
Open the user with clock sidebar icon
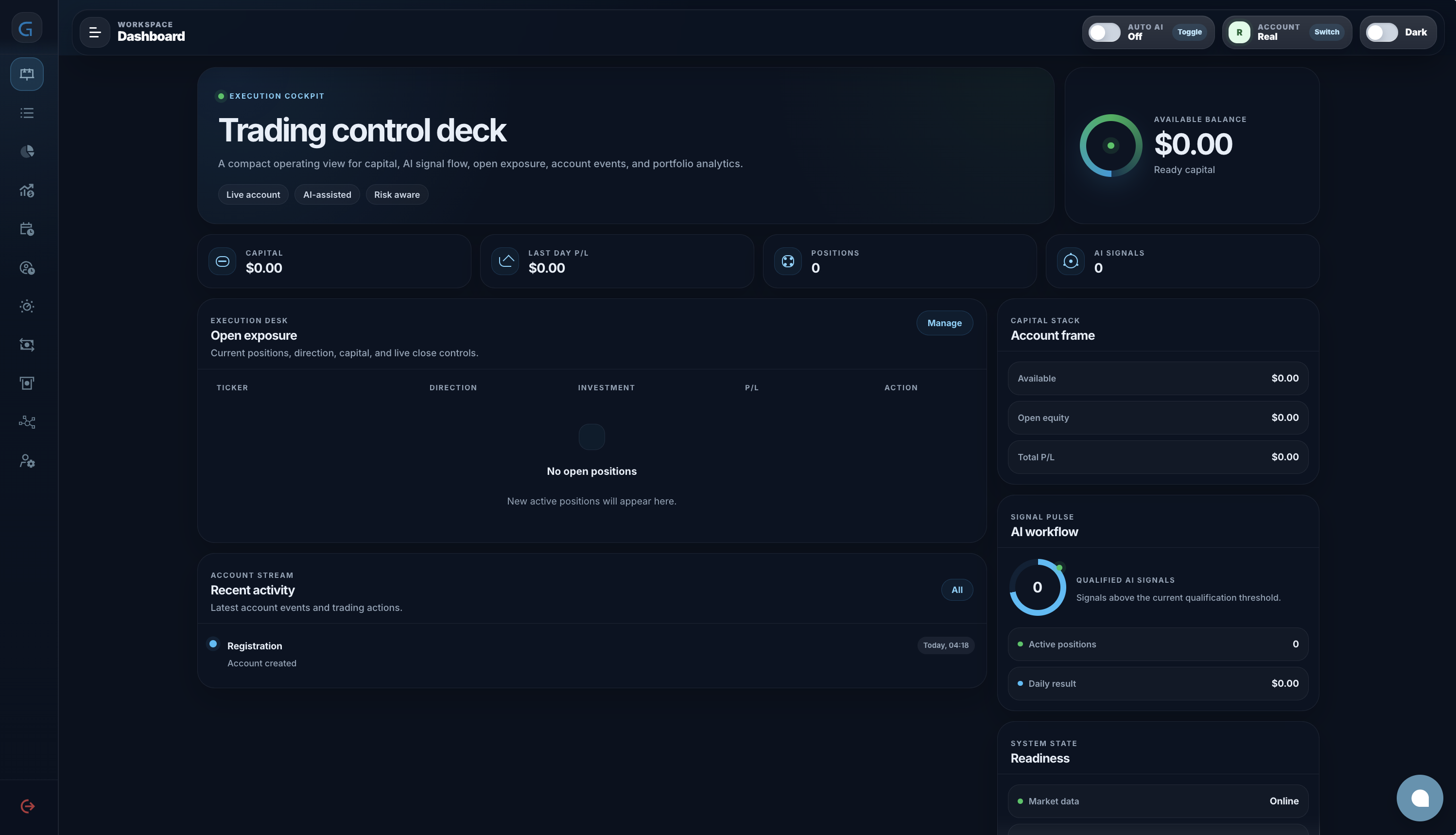pyautogui.click(x=27, y=267)
